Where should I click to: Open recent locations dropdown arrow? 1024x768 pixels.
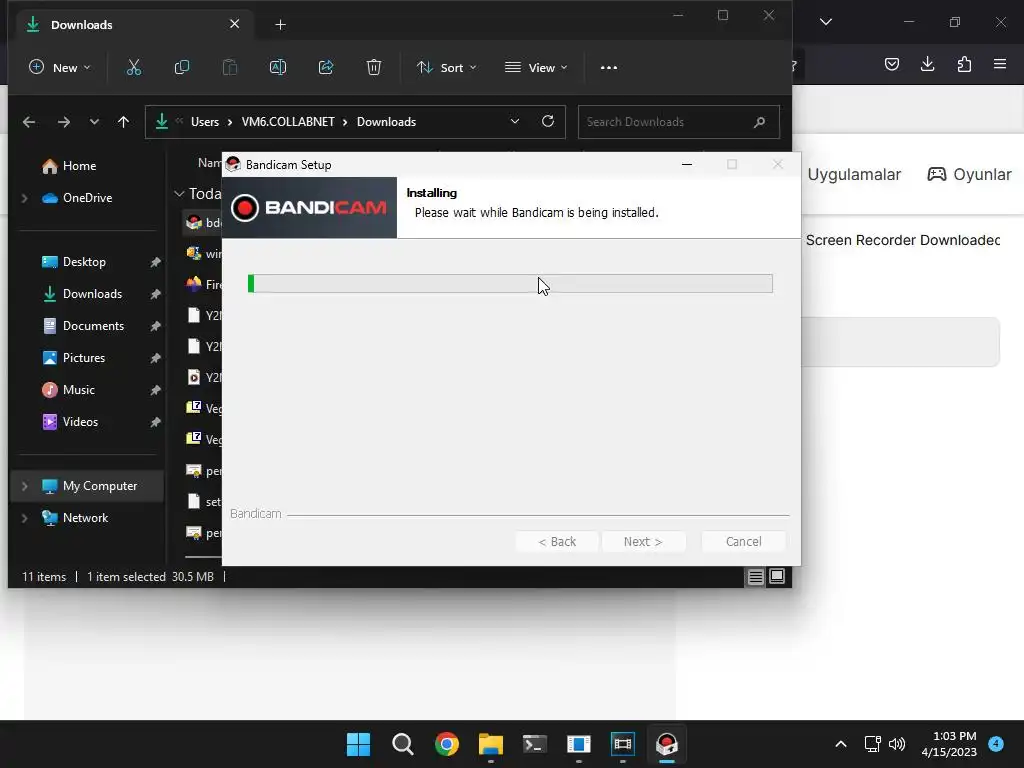pyautogui.click(x=94, y=122)
